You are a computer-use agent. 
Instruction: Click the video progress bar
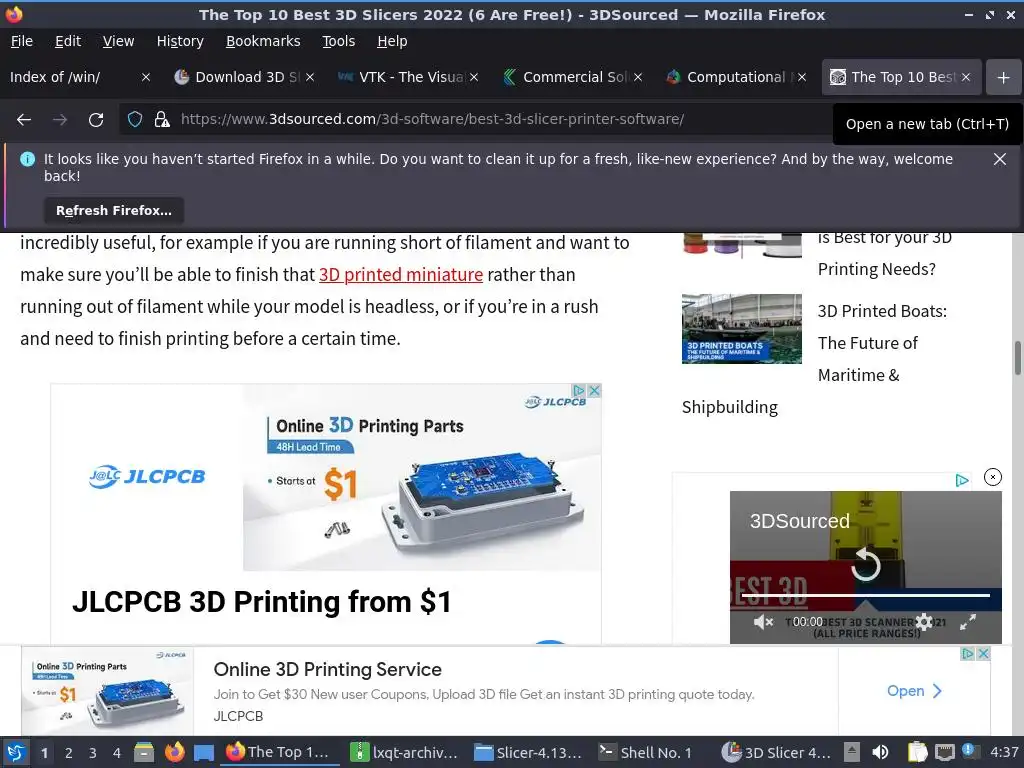point(866,595)
